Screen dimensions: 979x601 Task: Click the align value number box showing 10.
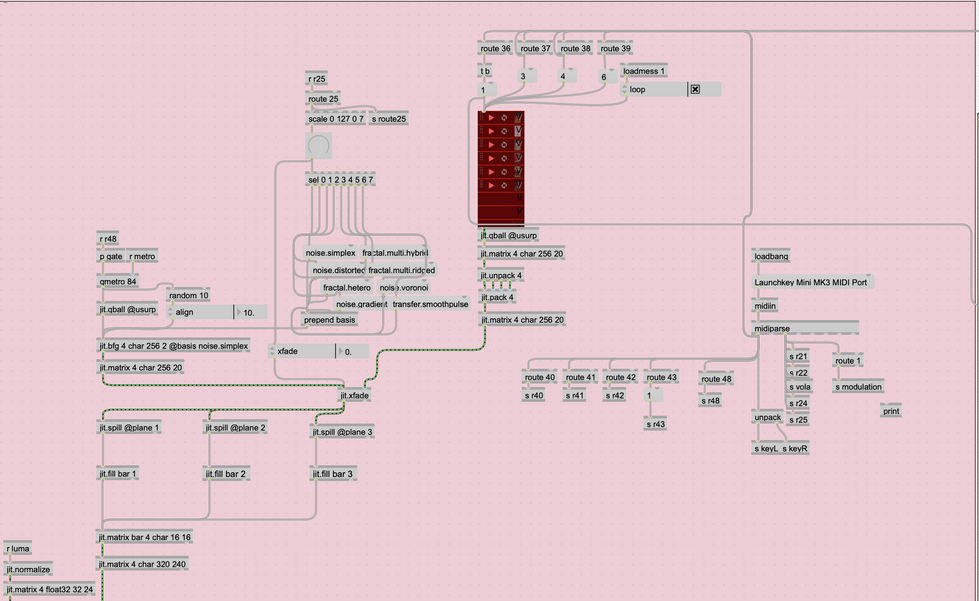250,312
